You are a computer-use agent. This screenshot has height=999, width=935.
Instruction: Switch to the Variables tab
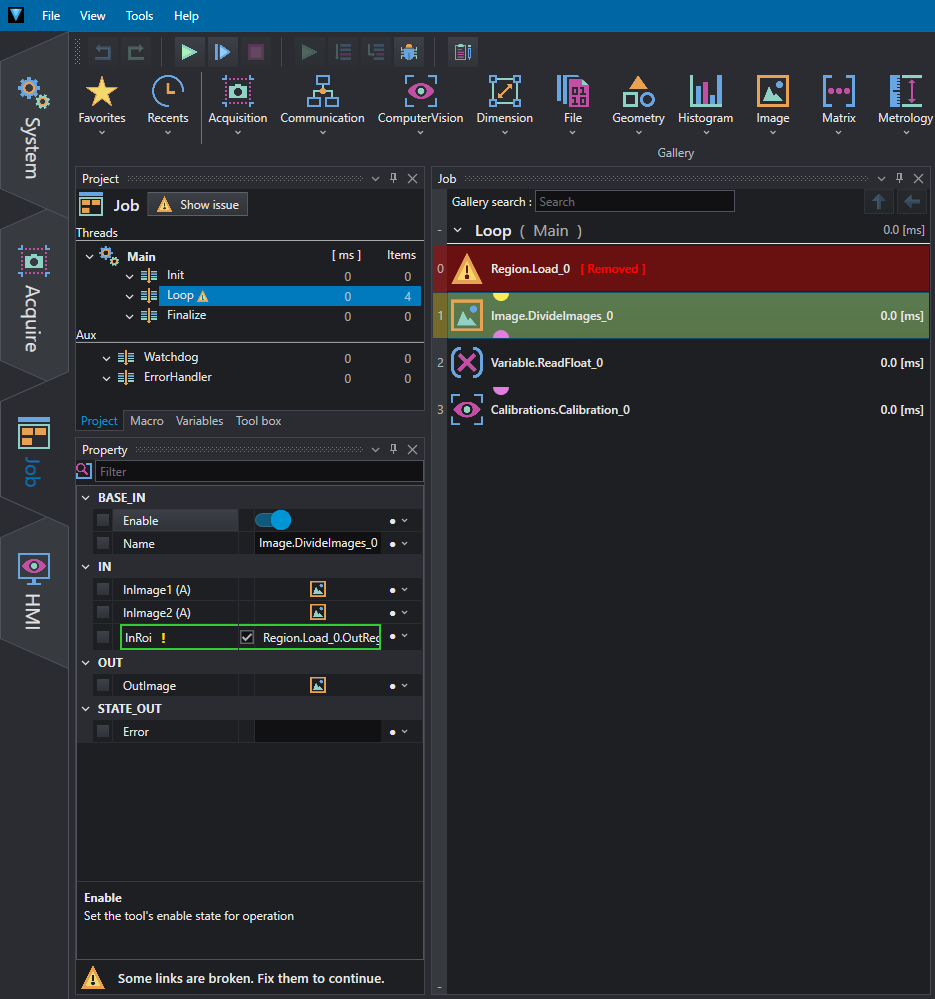[x=199, y=421]
